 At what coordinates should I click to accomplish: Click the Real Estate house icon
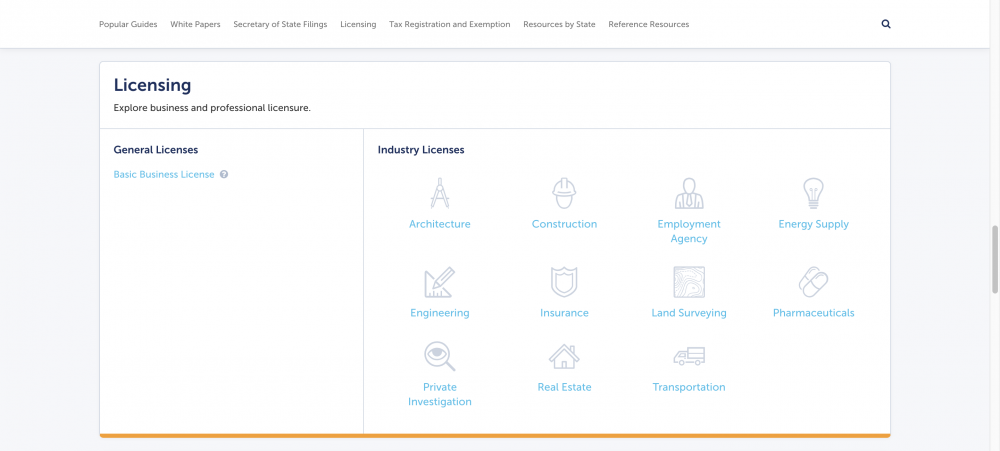[564, 357]
